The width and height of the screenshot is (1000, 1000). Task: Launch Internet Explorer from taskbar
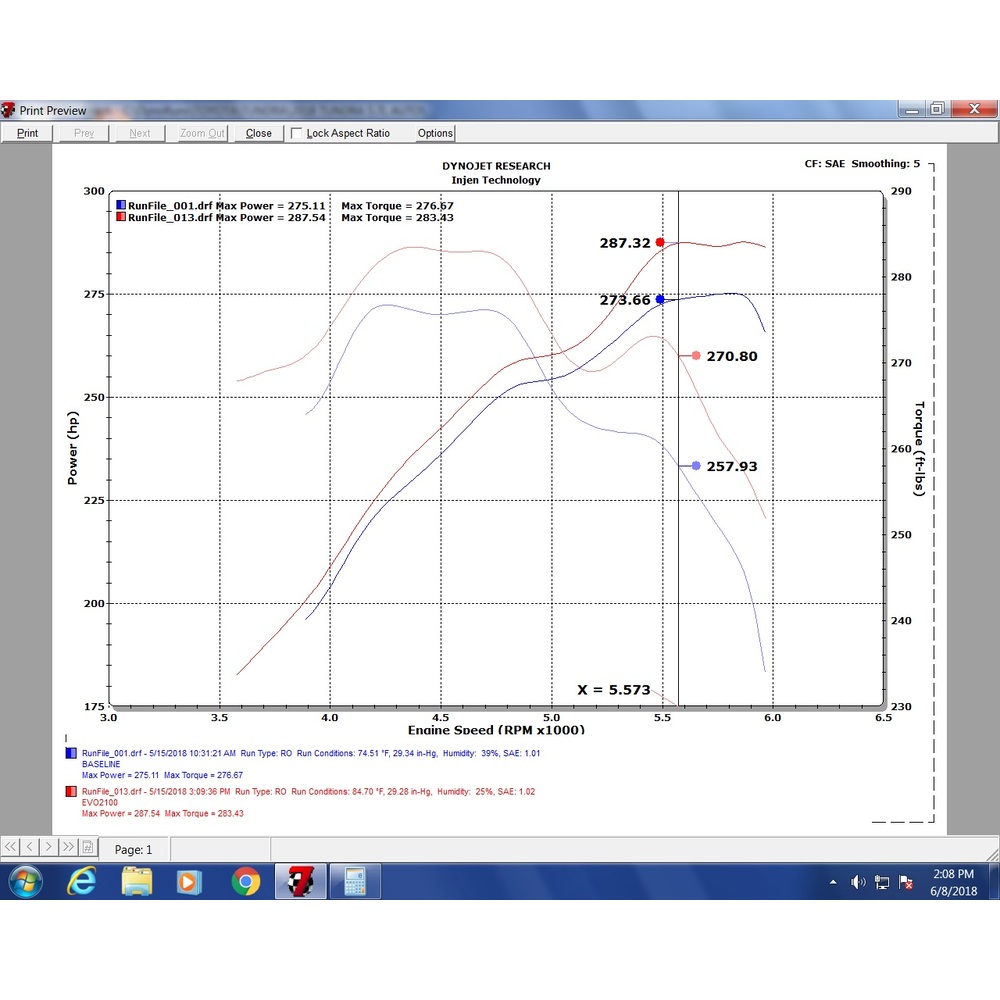[x=82, y=882]
